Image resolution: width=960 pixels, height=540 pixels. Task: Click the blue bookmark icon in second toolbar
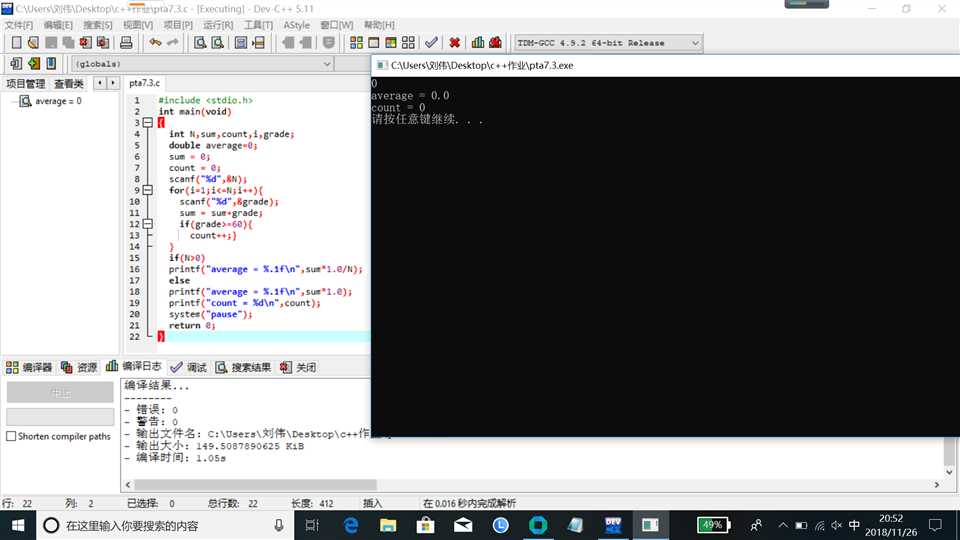tap(51, 63)
